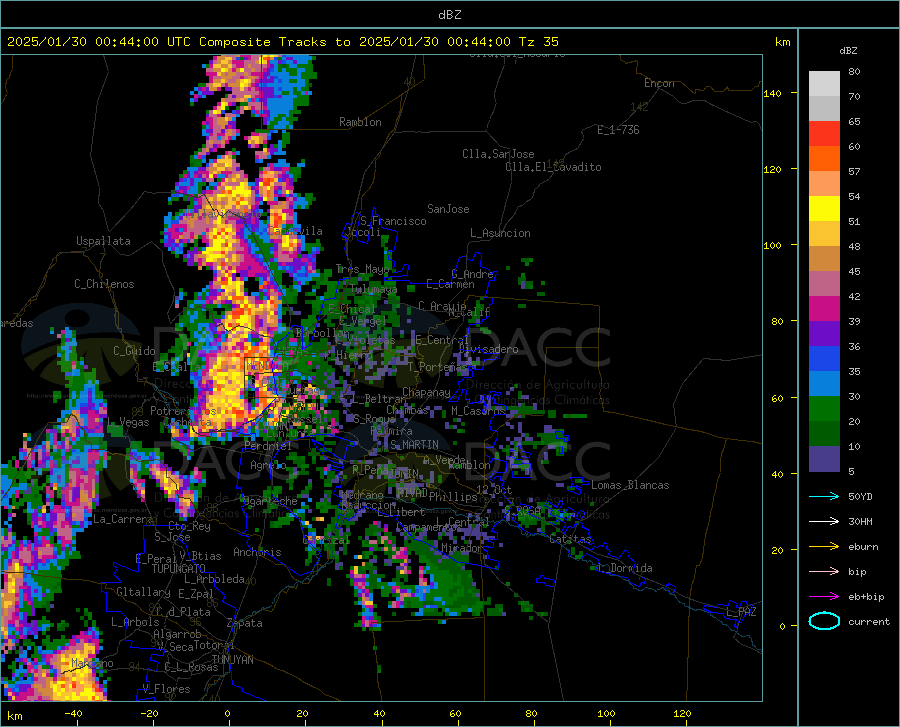Select the orange 57 dBZ color swatch
Image resolution: width=900 pixels, height=727 pixels.
824,159
